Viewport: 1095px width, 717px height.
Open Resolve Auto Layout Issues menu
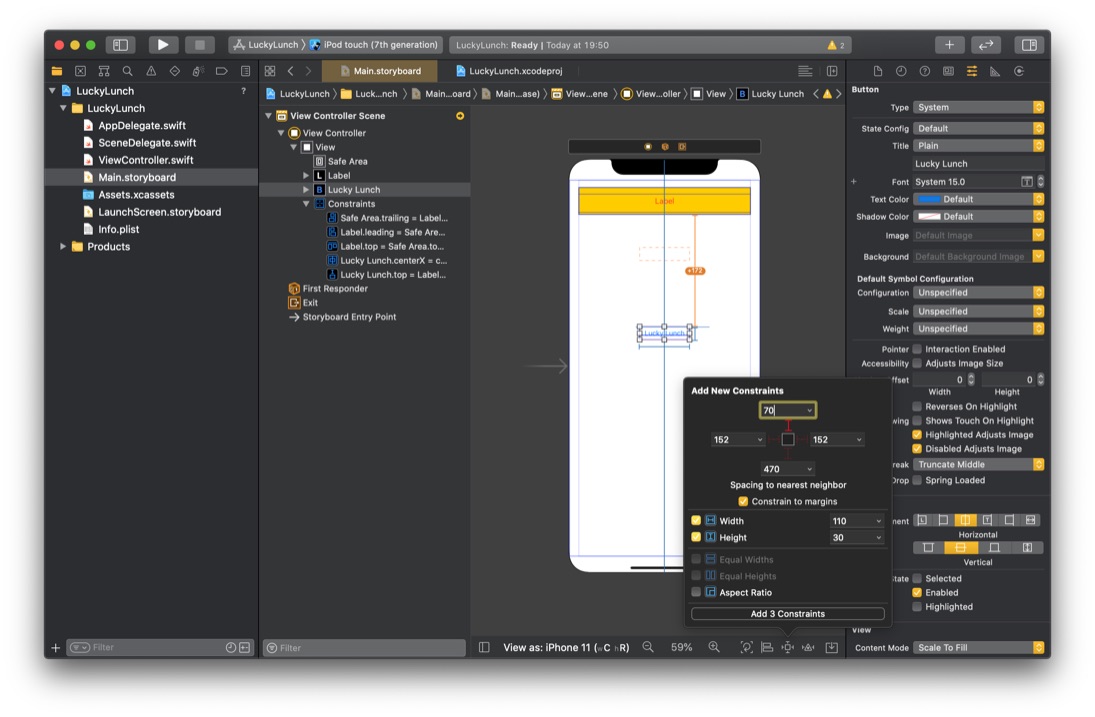pyautogui.click(x=809, y=647)
